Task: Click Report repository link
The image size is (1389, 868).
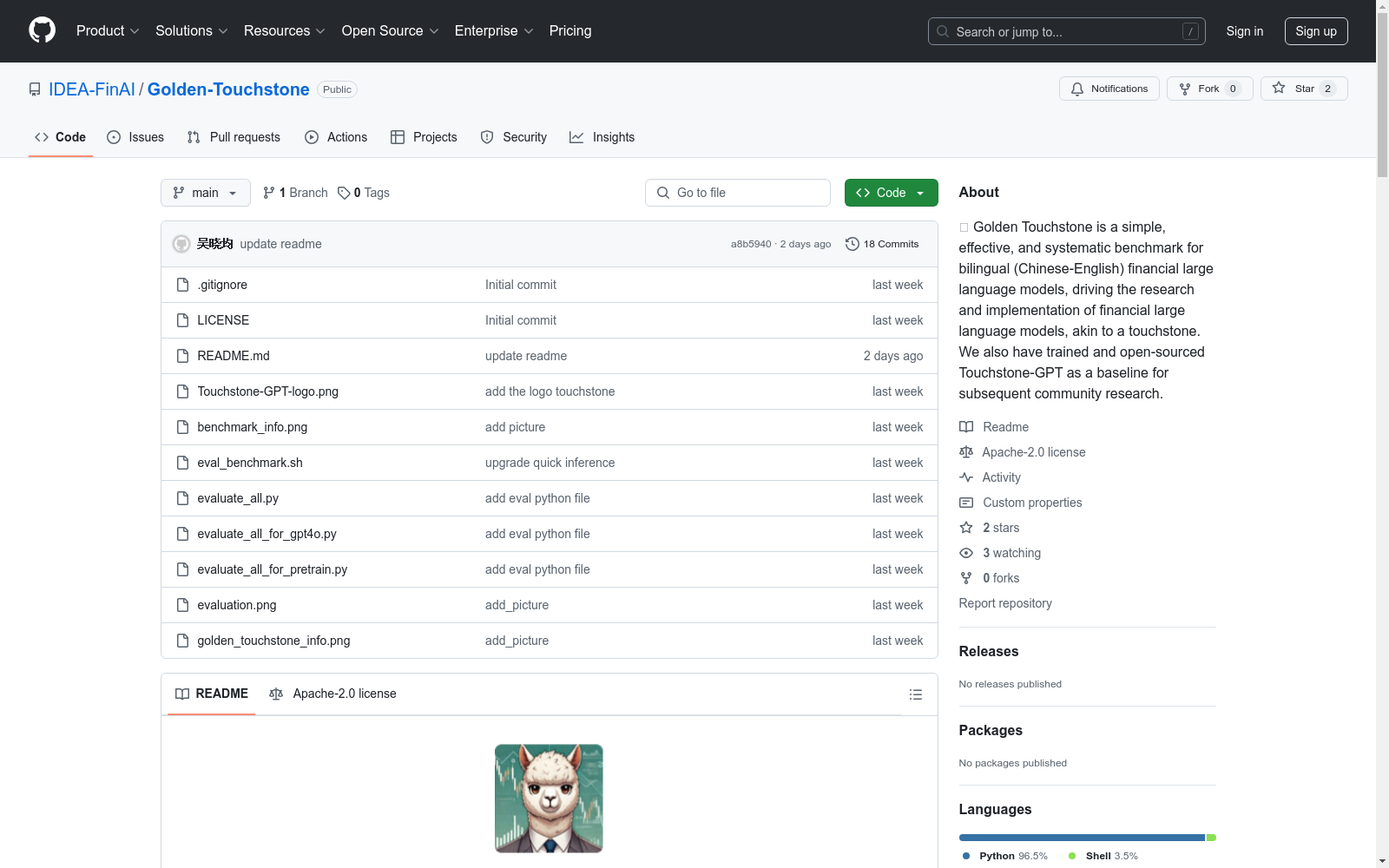Action: [x=1005, y=603]
